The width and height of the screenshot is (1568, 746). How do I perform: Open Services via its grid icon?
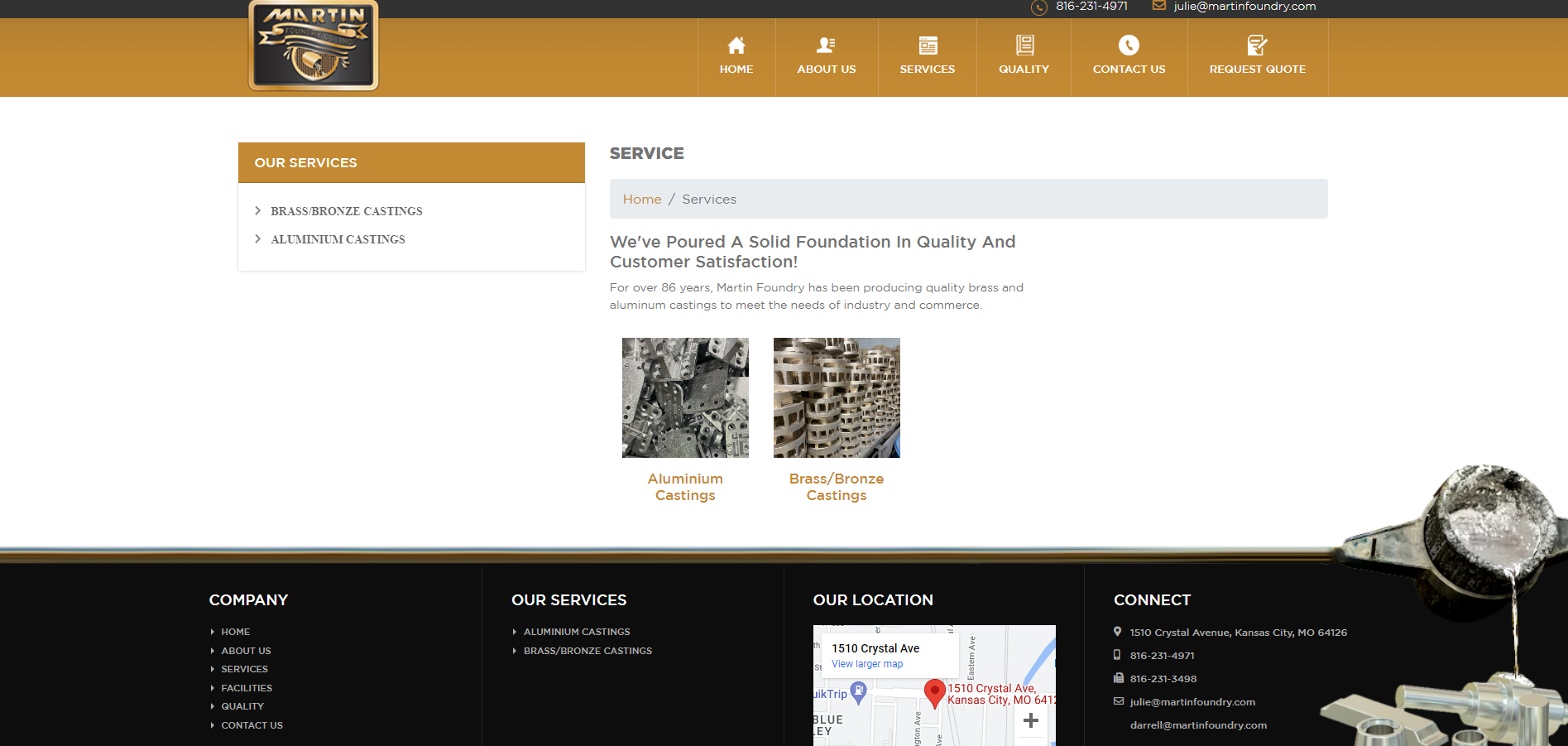927,46
